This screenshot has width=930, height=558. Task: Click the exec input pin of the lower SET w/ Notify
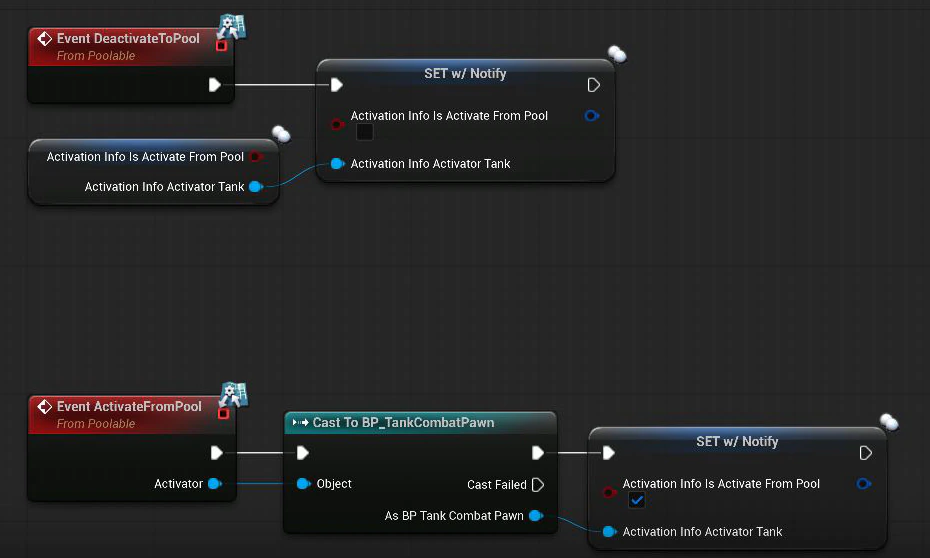(x=608, y=453)
